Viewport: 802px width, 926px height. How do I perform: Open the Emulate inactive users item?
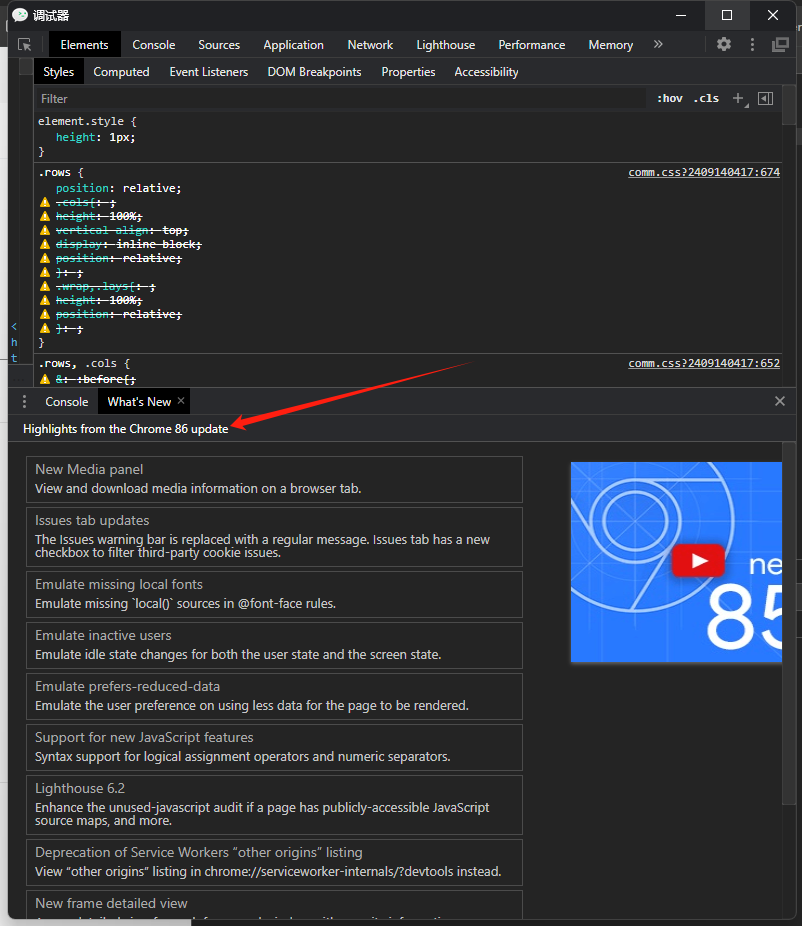275,645
